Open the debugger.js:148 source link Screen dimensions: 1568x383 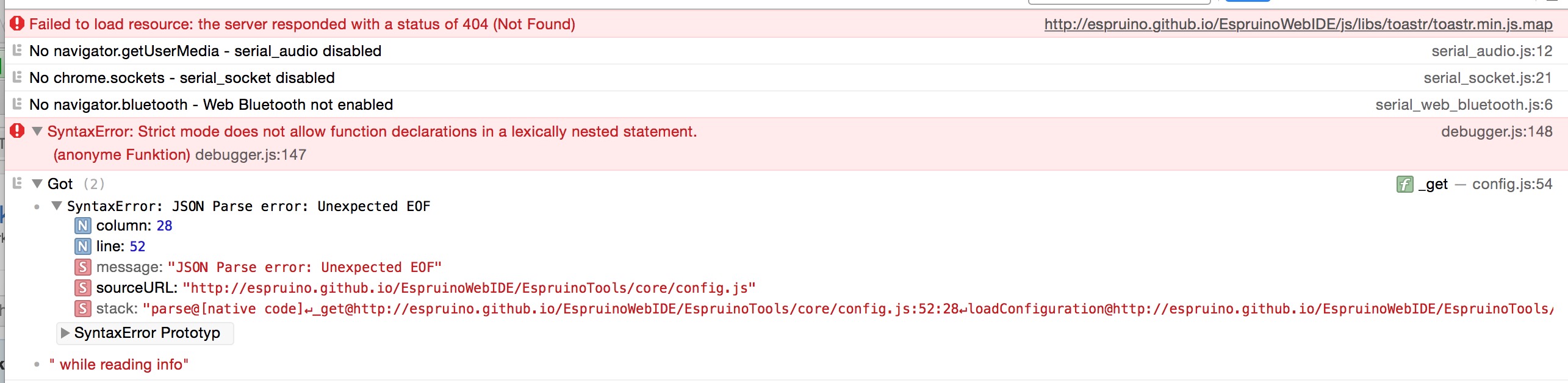(x=1497, y=132)
